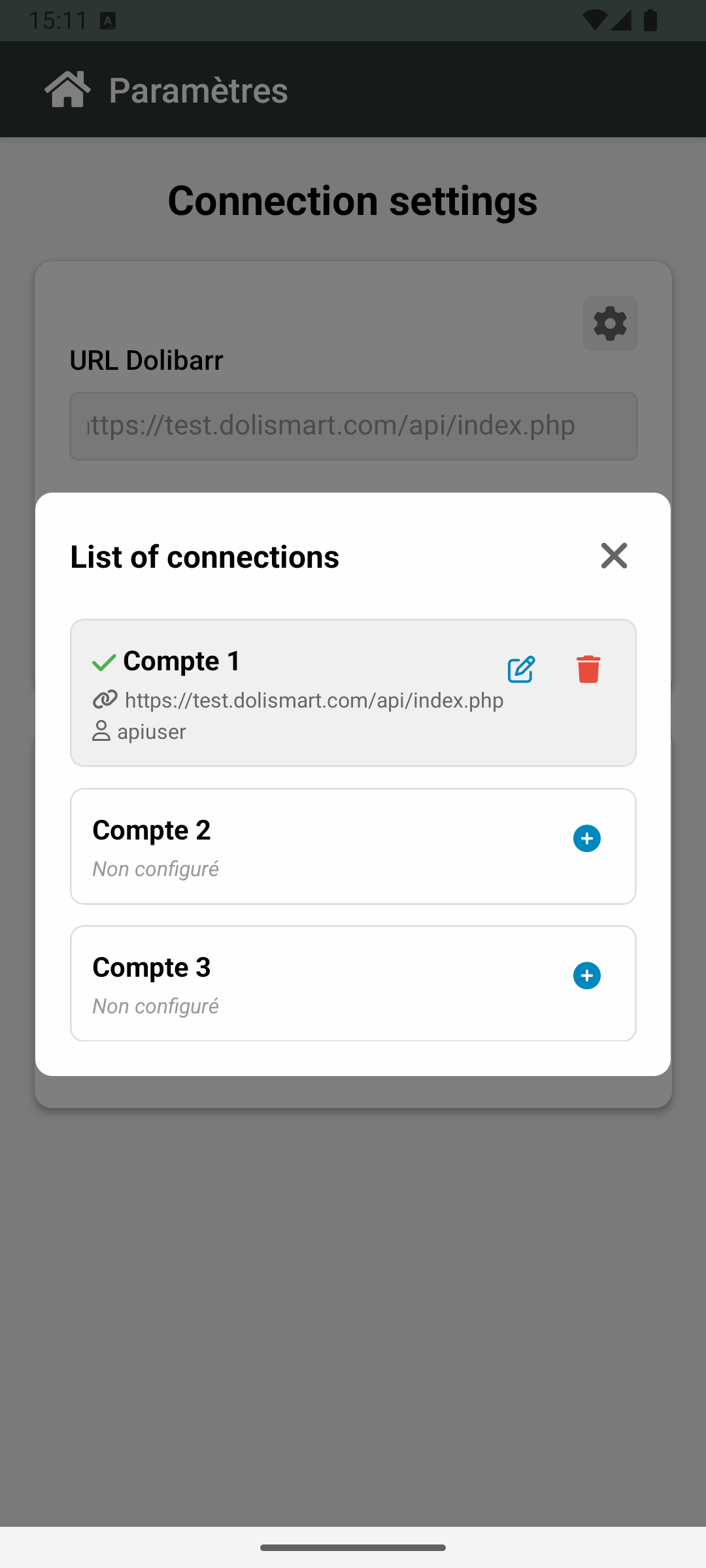Tap the home icon in header
The width and height of the screenshot is (706, 1568).
[67, 89]
